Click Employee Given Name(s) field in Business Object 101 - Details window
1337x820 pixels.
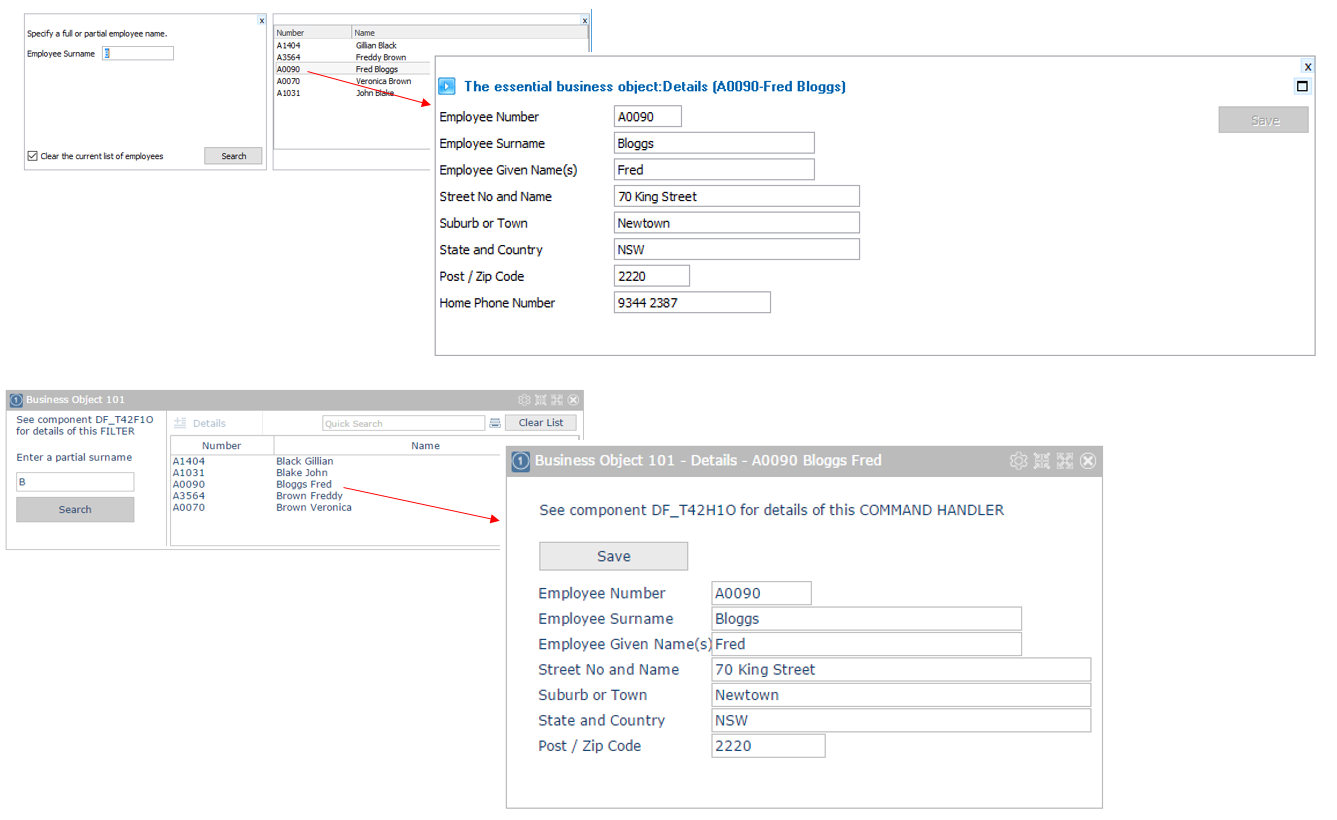[x=867, y=644]
